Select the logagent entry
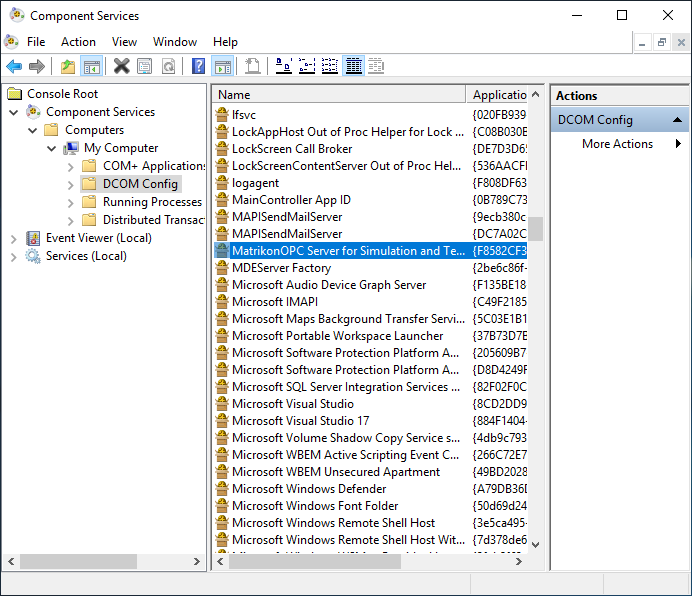Screen dimensions: 692x596 point(256,183)
